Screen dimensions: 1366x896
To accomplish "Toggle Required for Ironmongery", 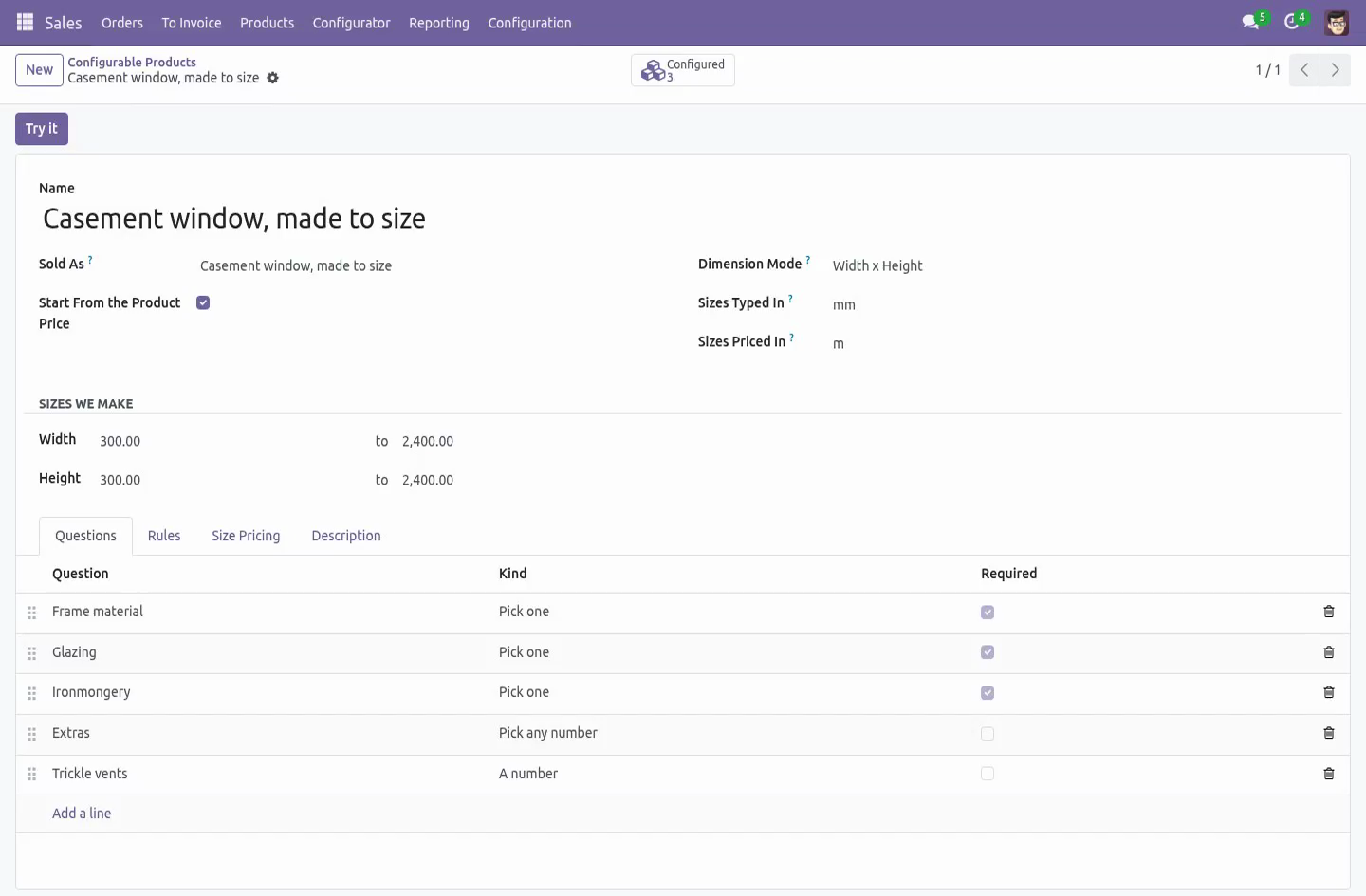I will click(x=988, y=693).
